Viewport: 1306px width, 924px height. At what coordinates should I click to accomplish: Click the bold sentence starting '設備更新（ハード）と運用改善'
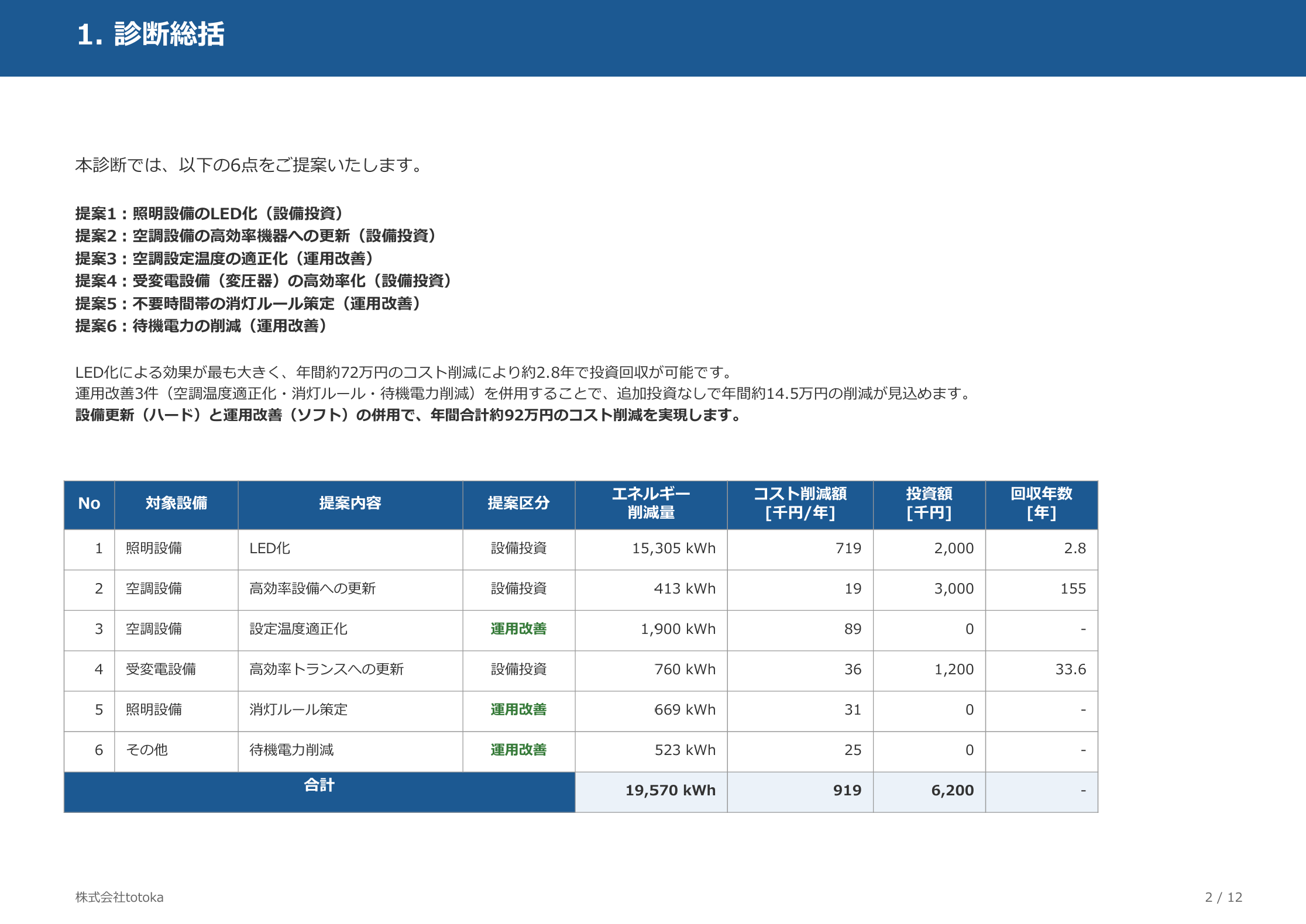point(410,415)
